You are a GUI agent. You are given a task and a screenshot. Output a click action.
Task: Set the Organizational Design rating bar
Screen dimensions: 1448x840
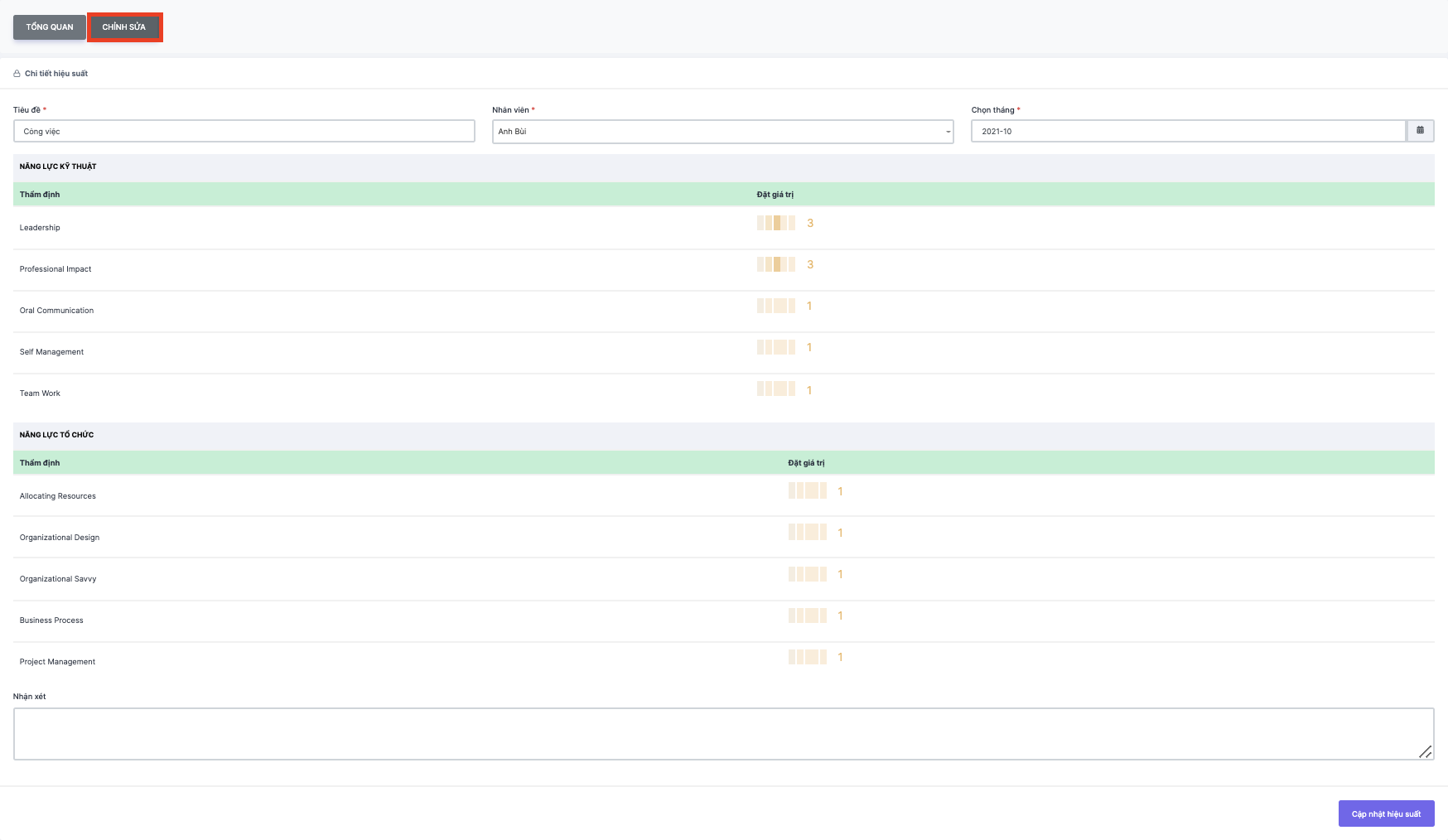click(808, 532)
